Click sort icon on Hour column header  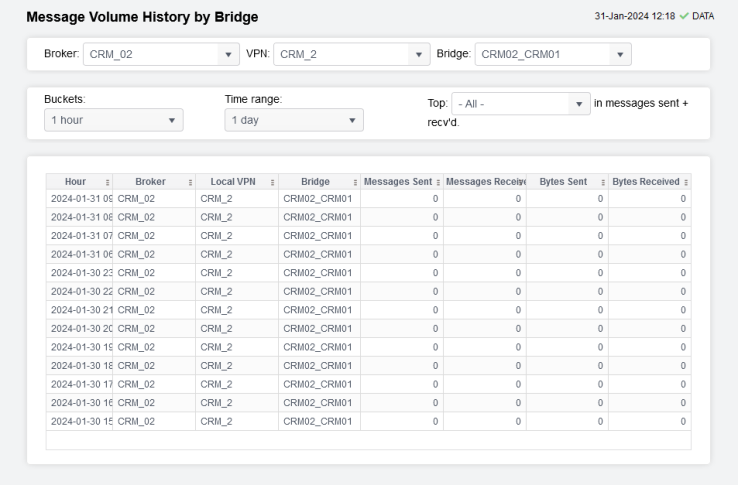[106, 182]
